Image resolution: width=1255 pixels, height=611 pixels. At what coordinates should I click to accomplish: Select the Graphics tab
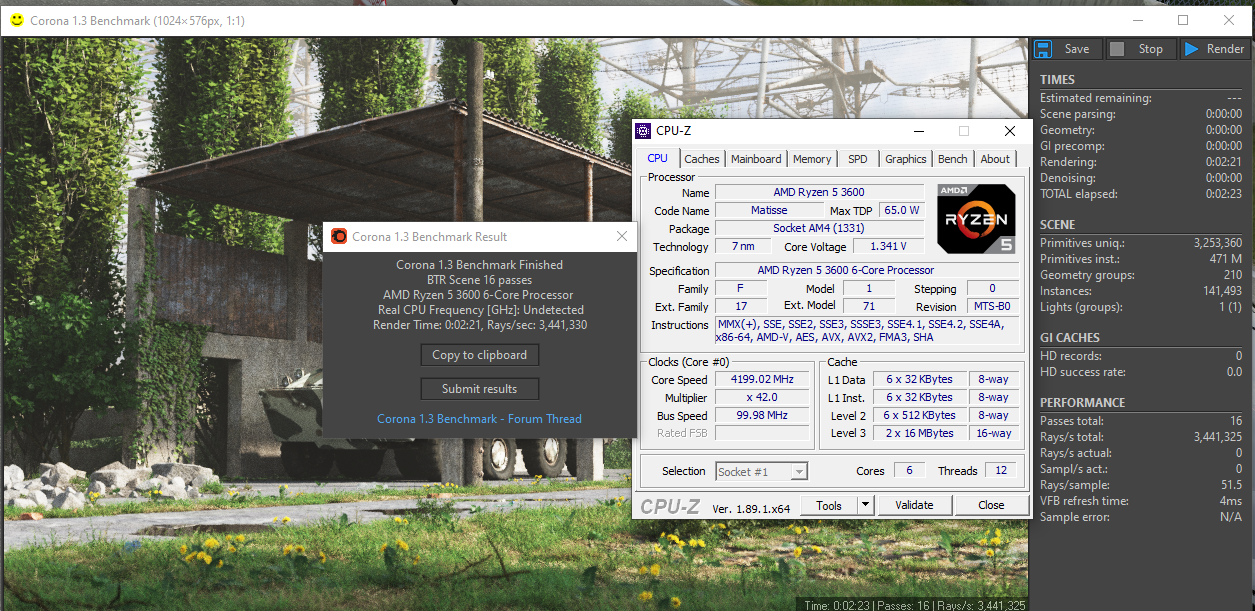pos(906,159)
